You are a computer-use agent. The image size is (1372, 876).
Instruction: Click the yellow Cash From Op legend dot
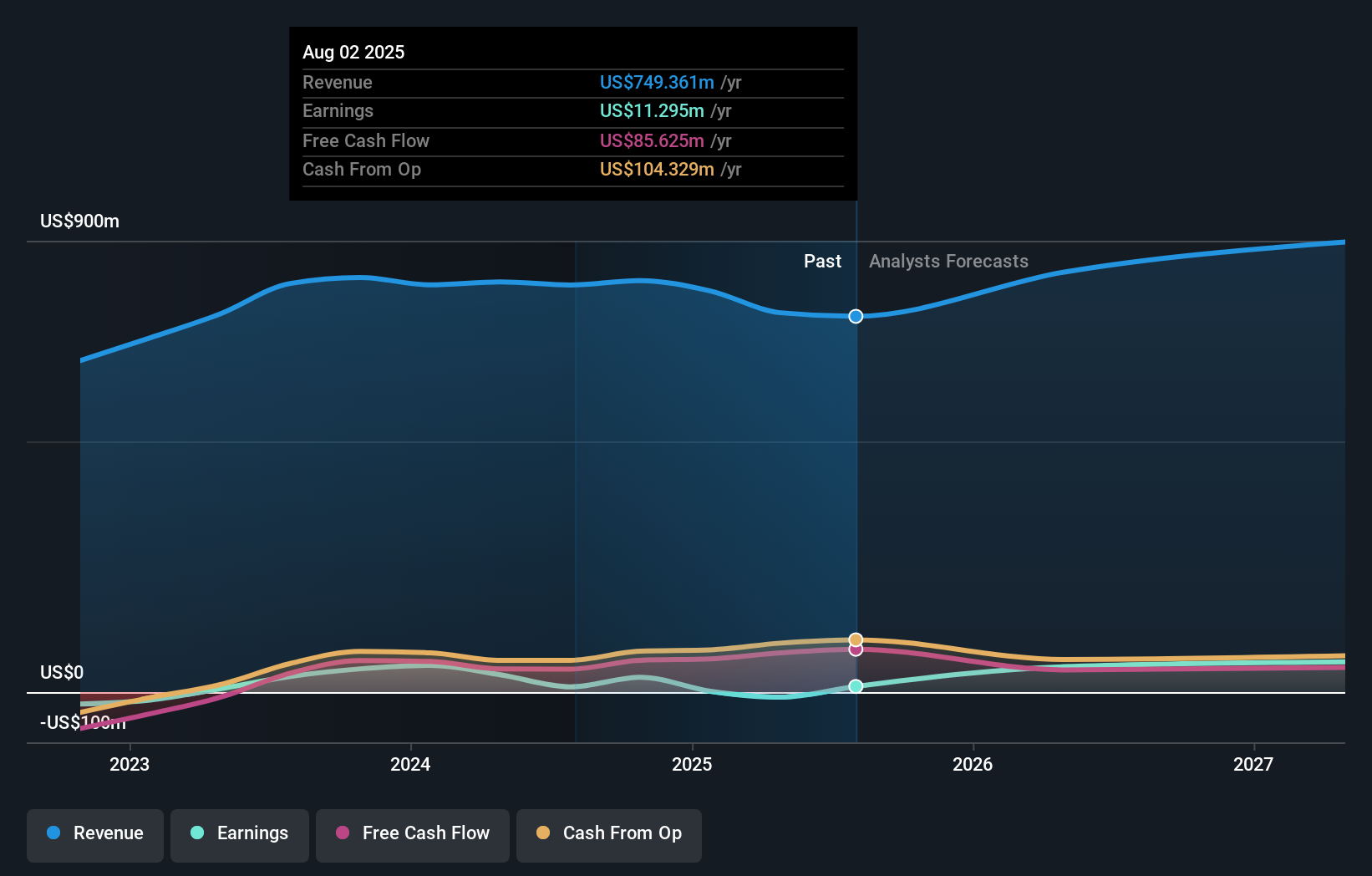tap(544, 833)
